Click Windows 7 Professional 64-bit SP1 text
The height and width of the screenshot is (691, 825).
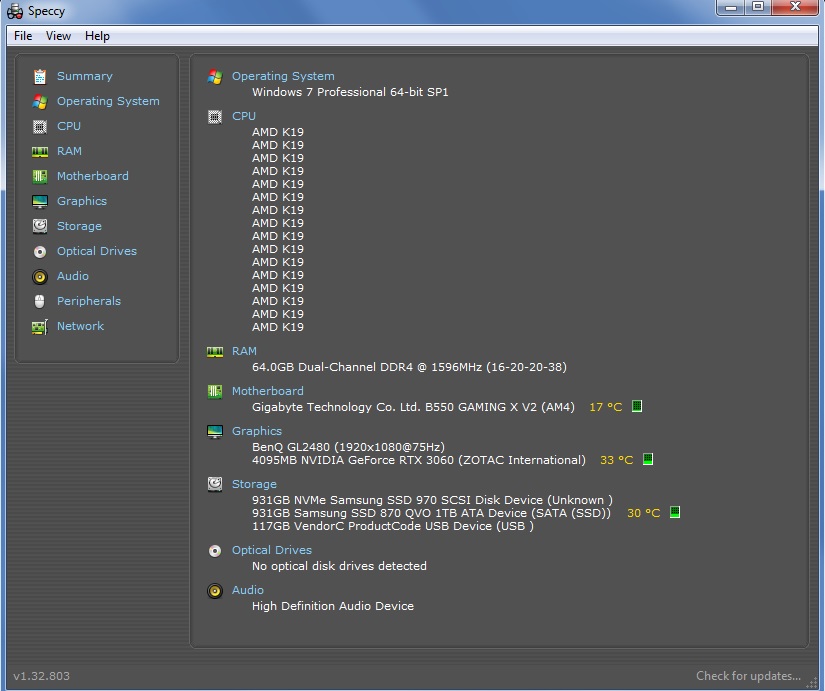(350, 92)
